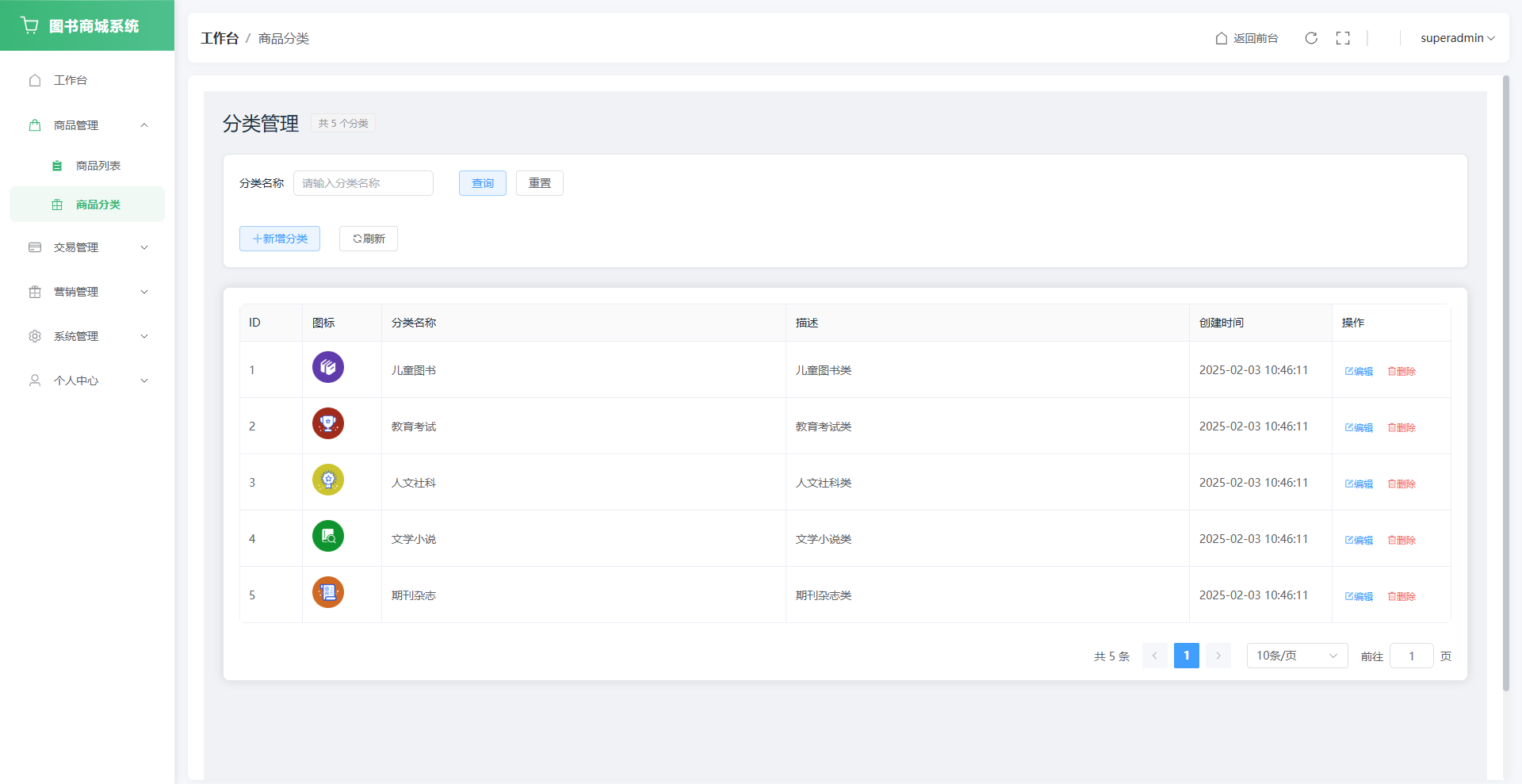The width and height of the screenshot is (1522, 784).
Task: Open the 10条/页 page size dropdown
Action: coord(1296,656)
